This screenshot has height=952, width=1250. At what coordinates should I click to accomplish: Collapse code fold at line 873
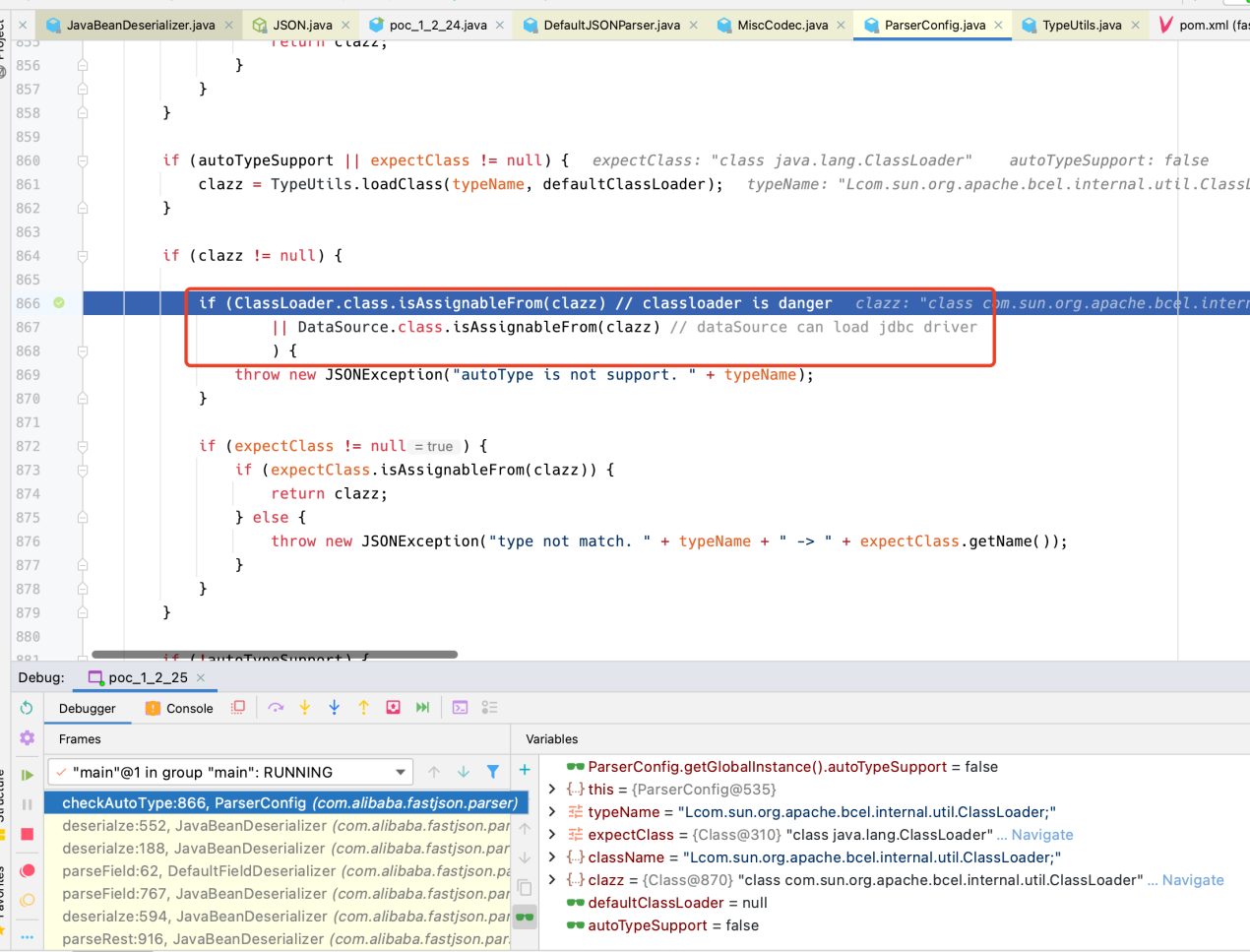click(x=83, y=470)
